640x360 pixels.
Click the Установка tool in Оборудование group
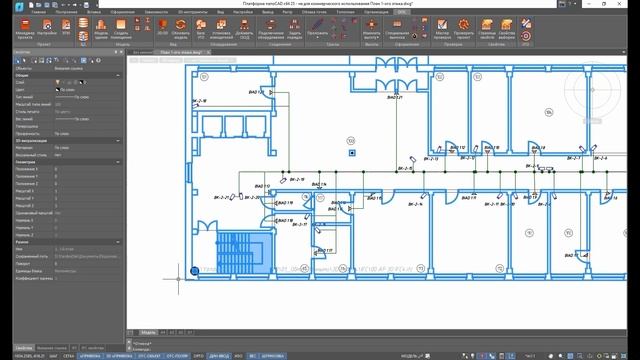point(221,29)
